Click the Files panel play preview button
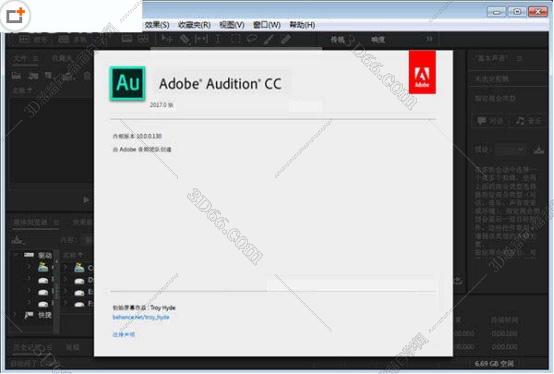This screenshot has width=554, height=374. [x=86, y=200]
